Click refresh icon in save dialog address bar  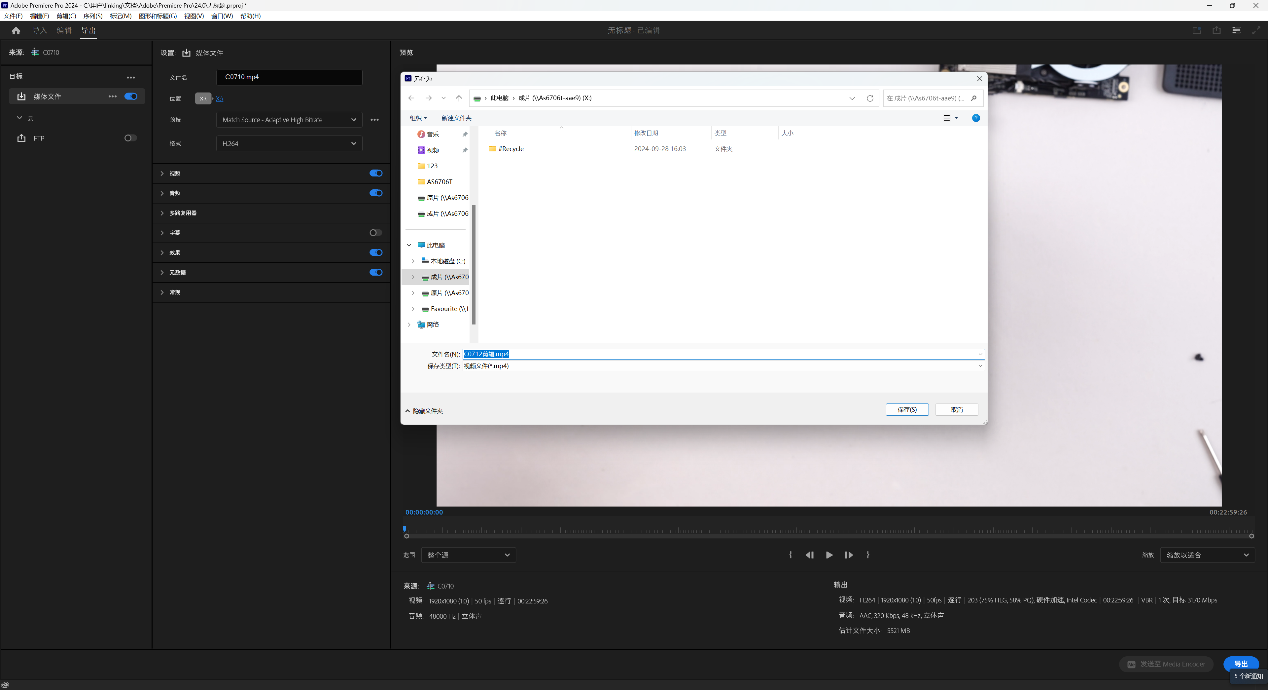pos(870,98)
